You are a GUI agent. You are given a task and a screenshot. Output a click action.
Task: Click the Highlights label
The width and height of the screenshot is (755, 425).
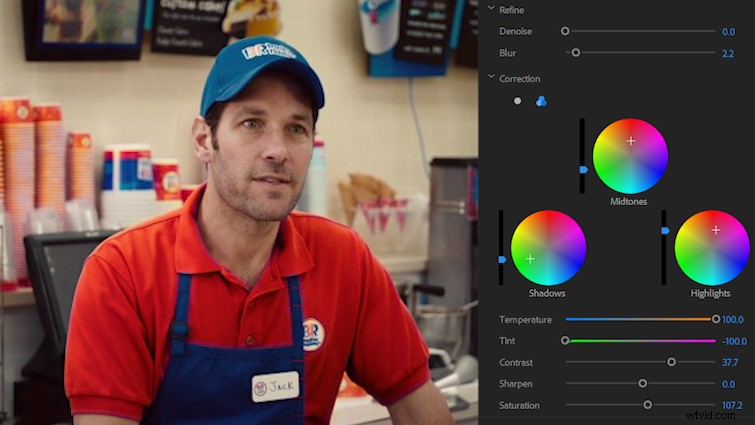710,293
